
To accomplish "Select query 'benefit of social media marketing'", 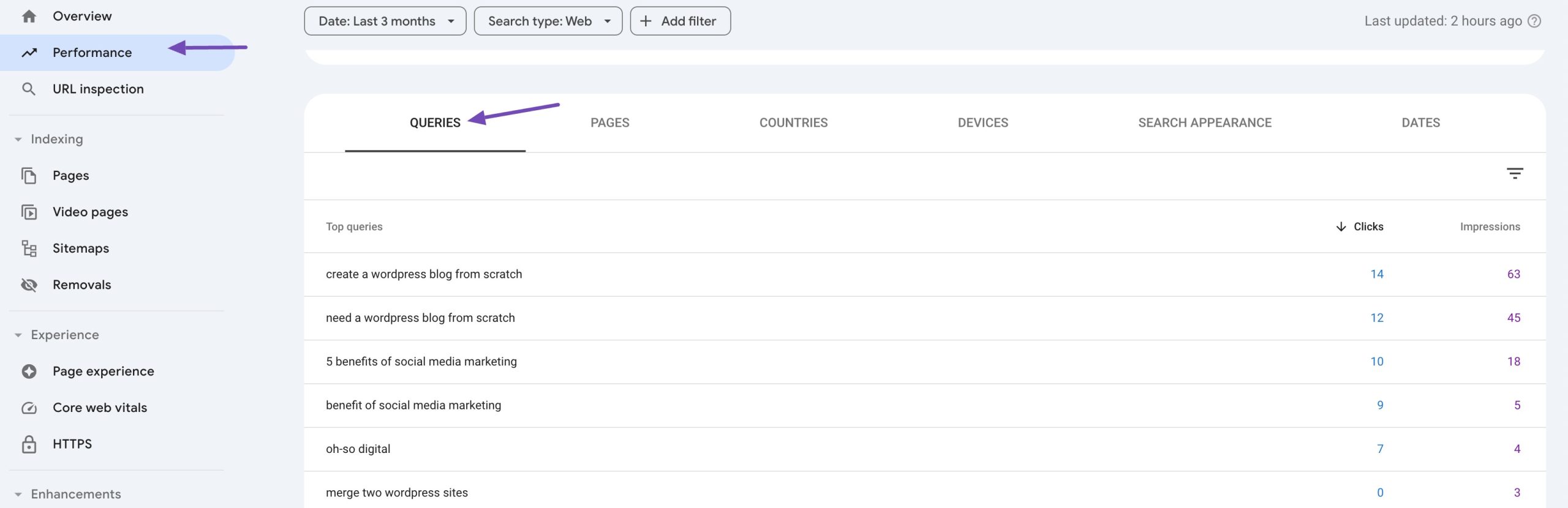I will 413,406.
